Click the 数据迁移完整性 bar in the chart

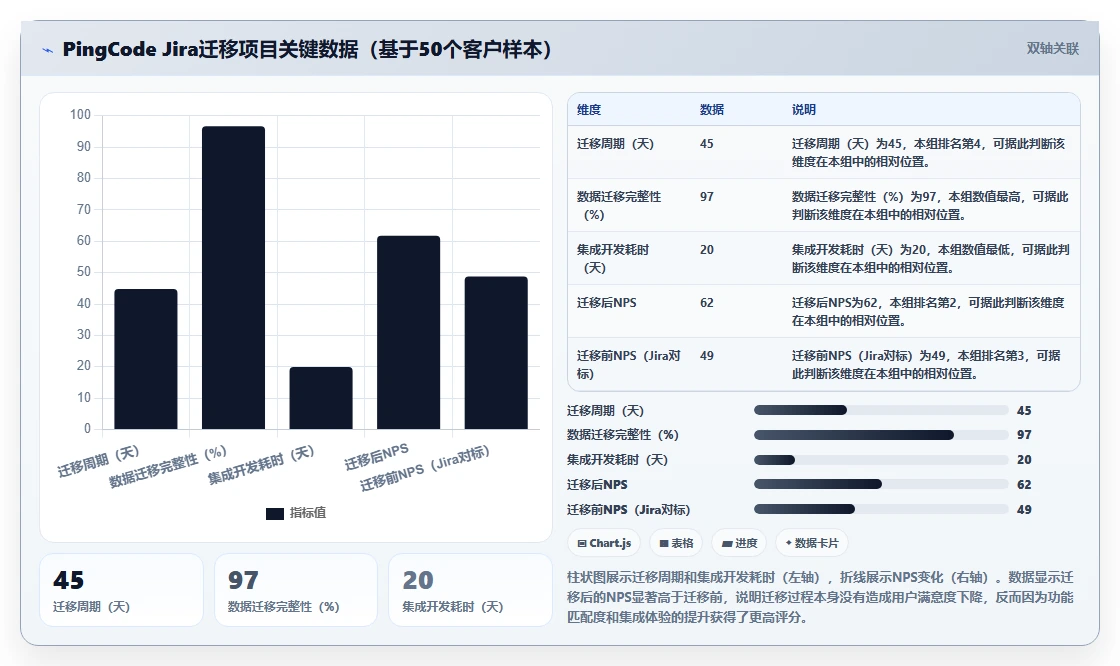point(234,277)
